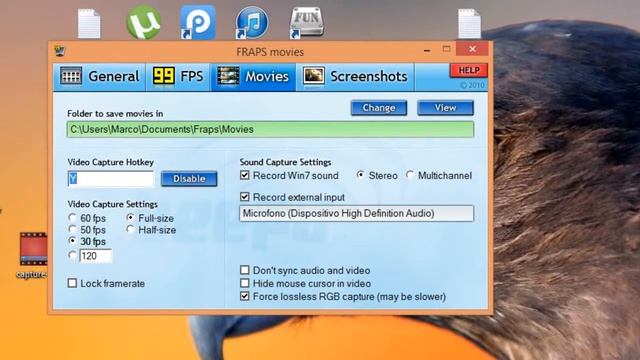
Task: Click the General tab grid icon
Action: pyautogui.click(x=71, y=76)
